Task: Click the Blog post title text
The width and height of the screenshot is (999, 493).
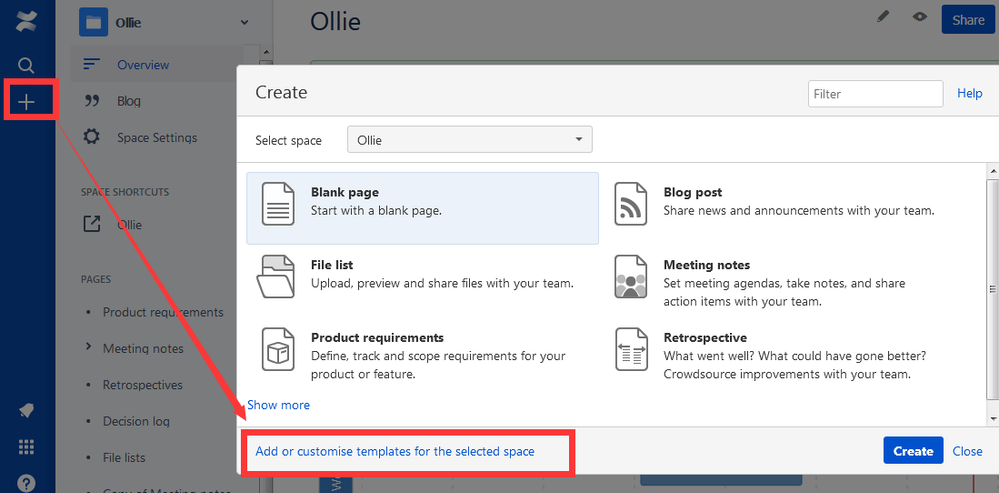Action: click(693, 192)
